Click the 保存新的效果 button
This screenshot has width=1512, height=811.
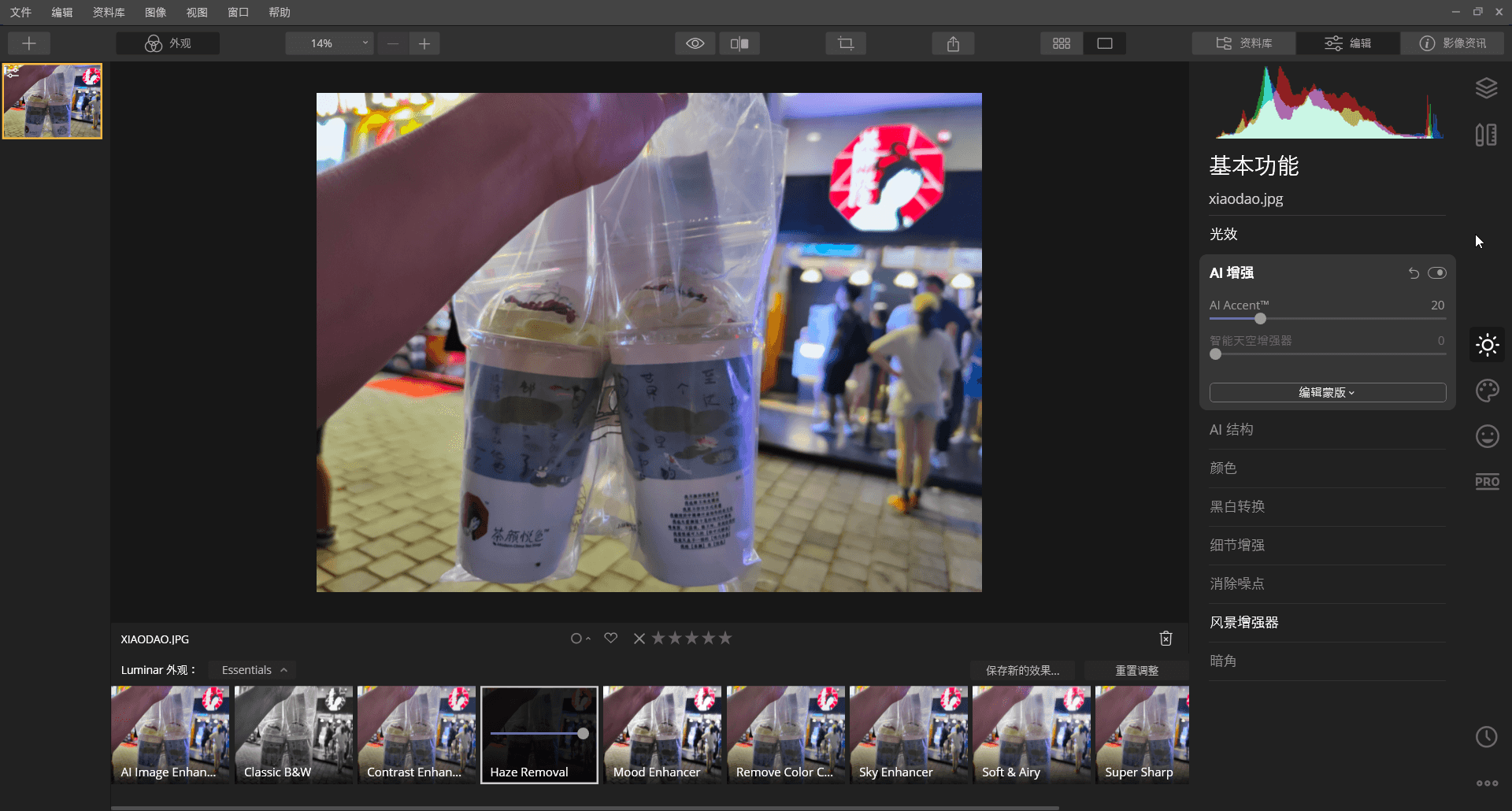[1022, 670]
